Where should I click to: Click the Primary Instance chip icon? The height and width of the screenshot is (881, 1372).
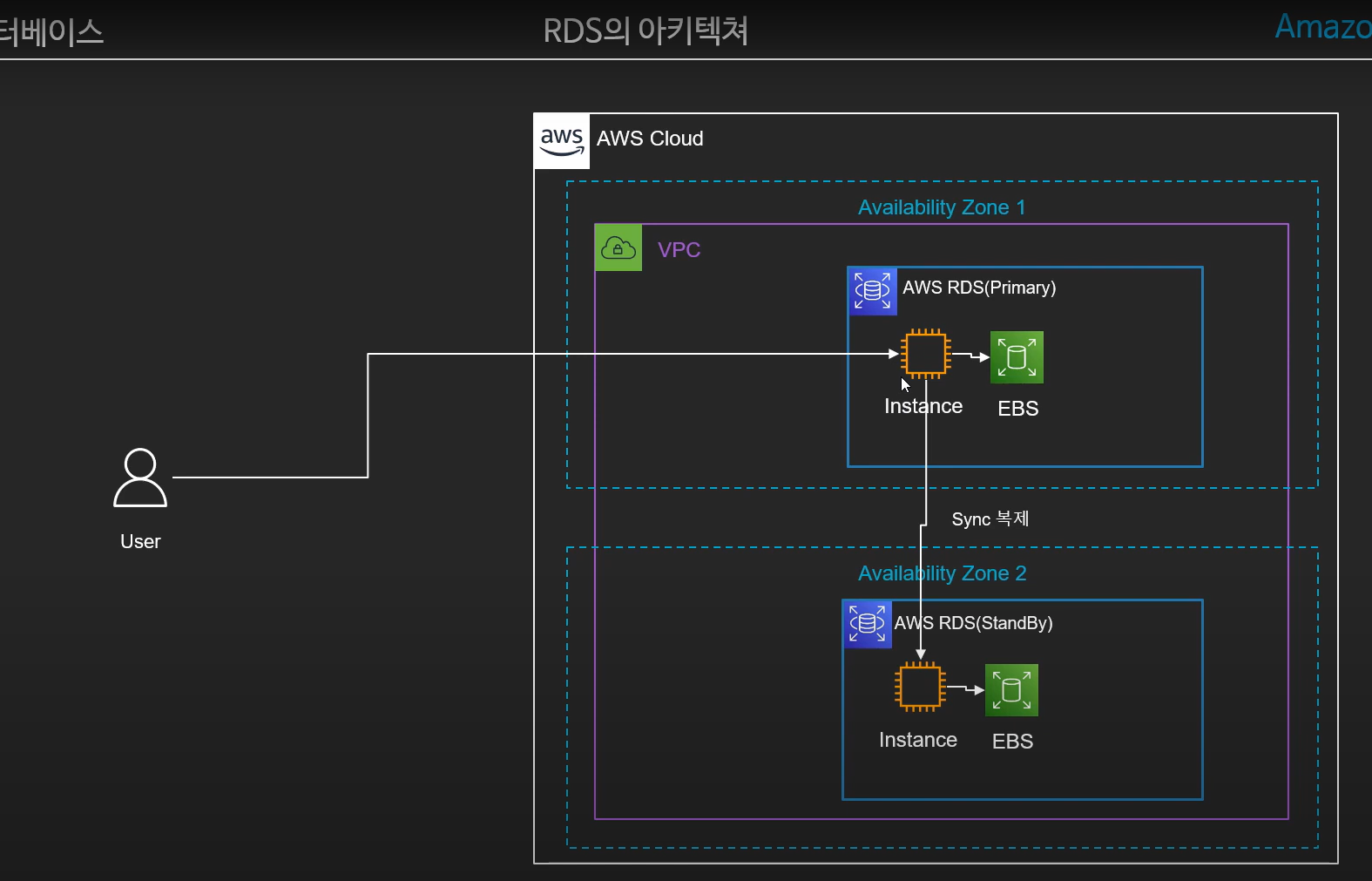click(925, 354)
